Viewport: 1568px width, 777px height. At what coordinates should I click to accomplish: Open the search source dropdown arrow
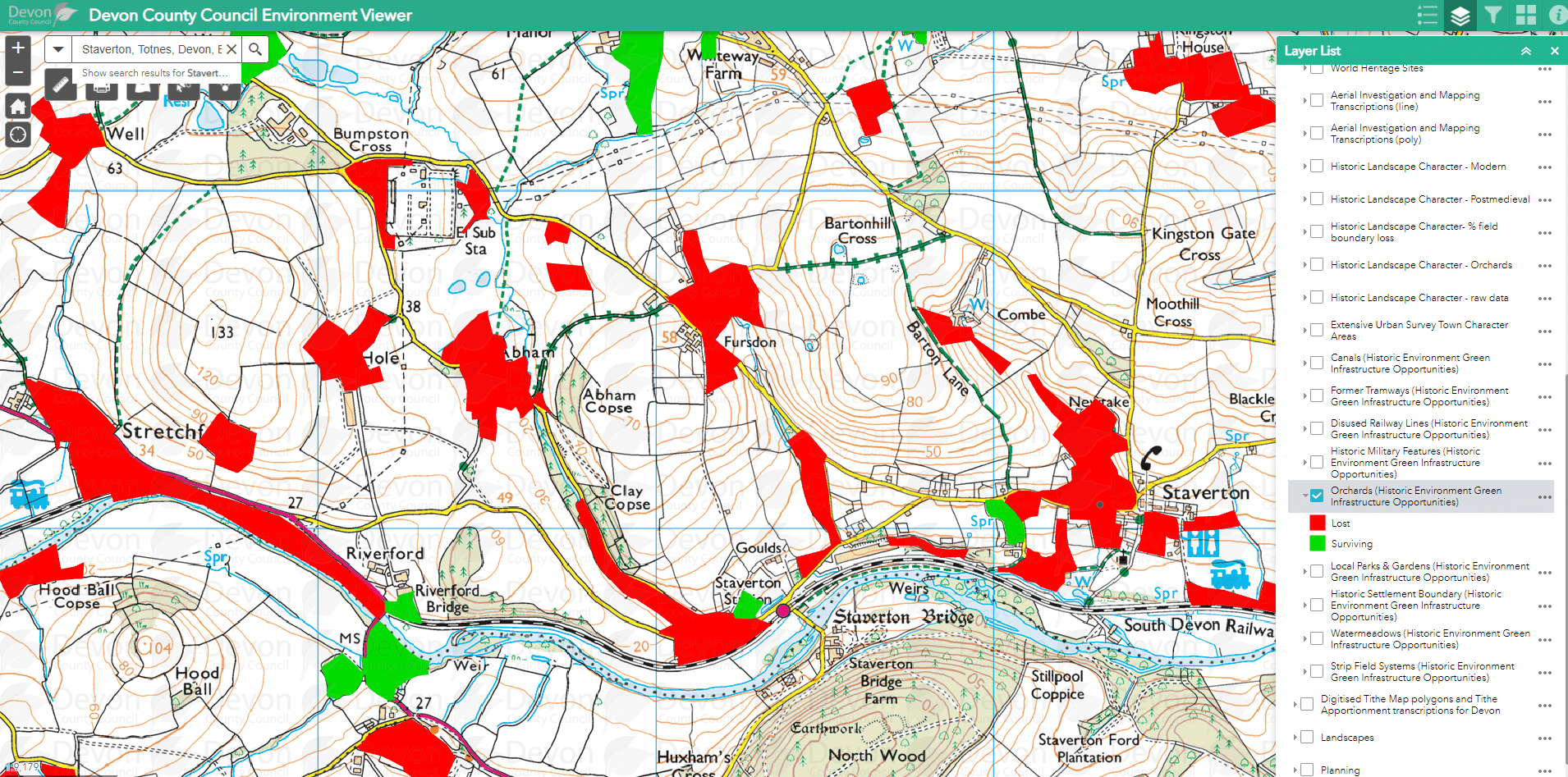pos(57,49)
